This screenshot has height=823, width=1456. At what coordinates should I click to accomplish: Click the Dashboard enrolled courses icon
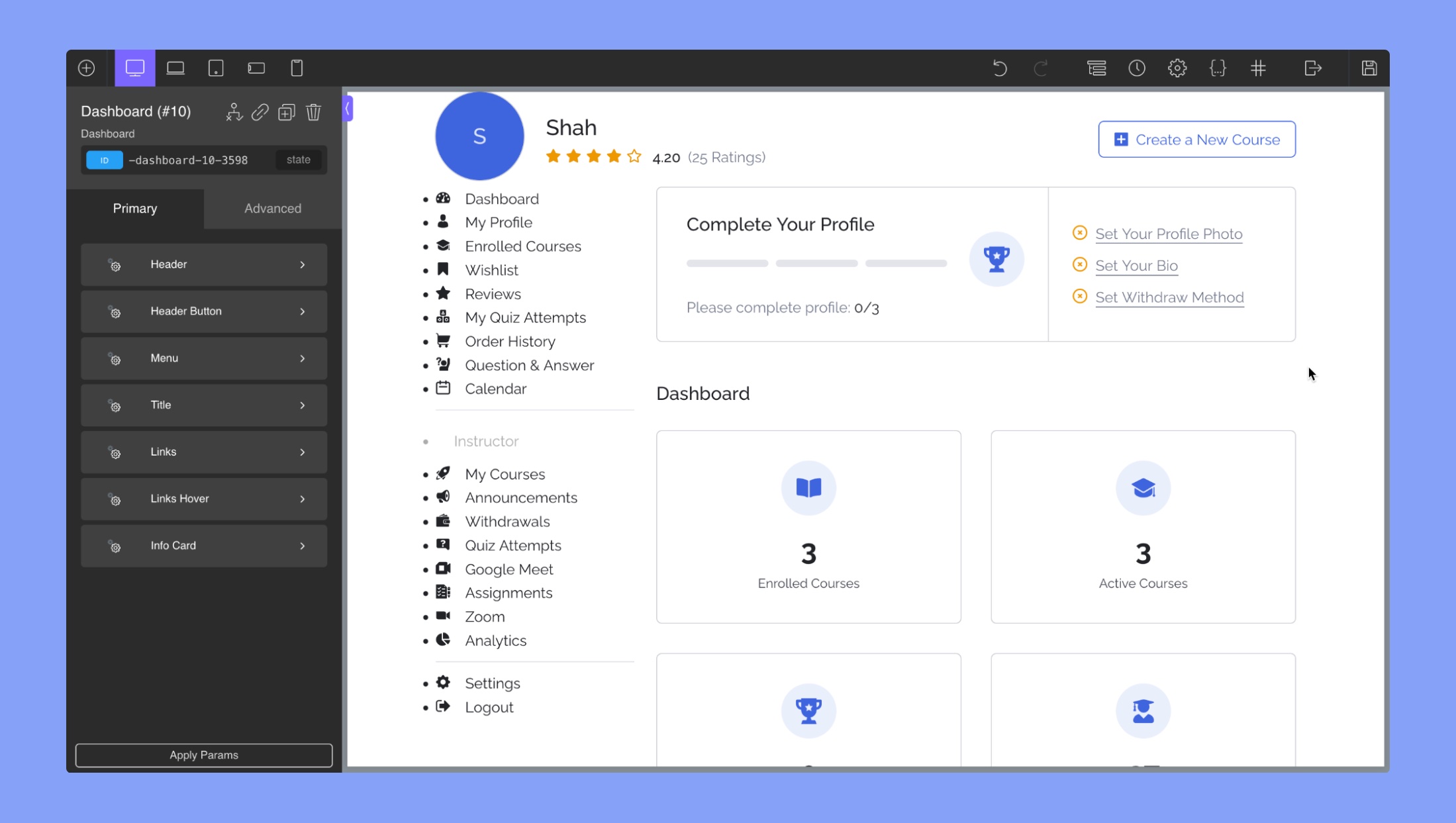click(808, 488)
